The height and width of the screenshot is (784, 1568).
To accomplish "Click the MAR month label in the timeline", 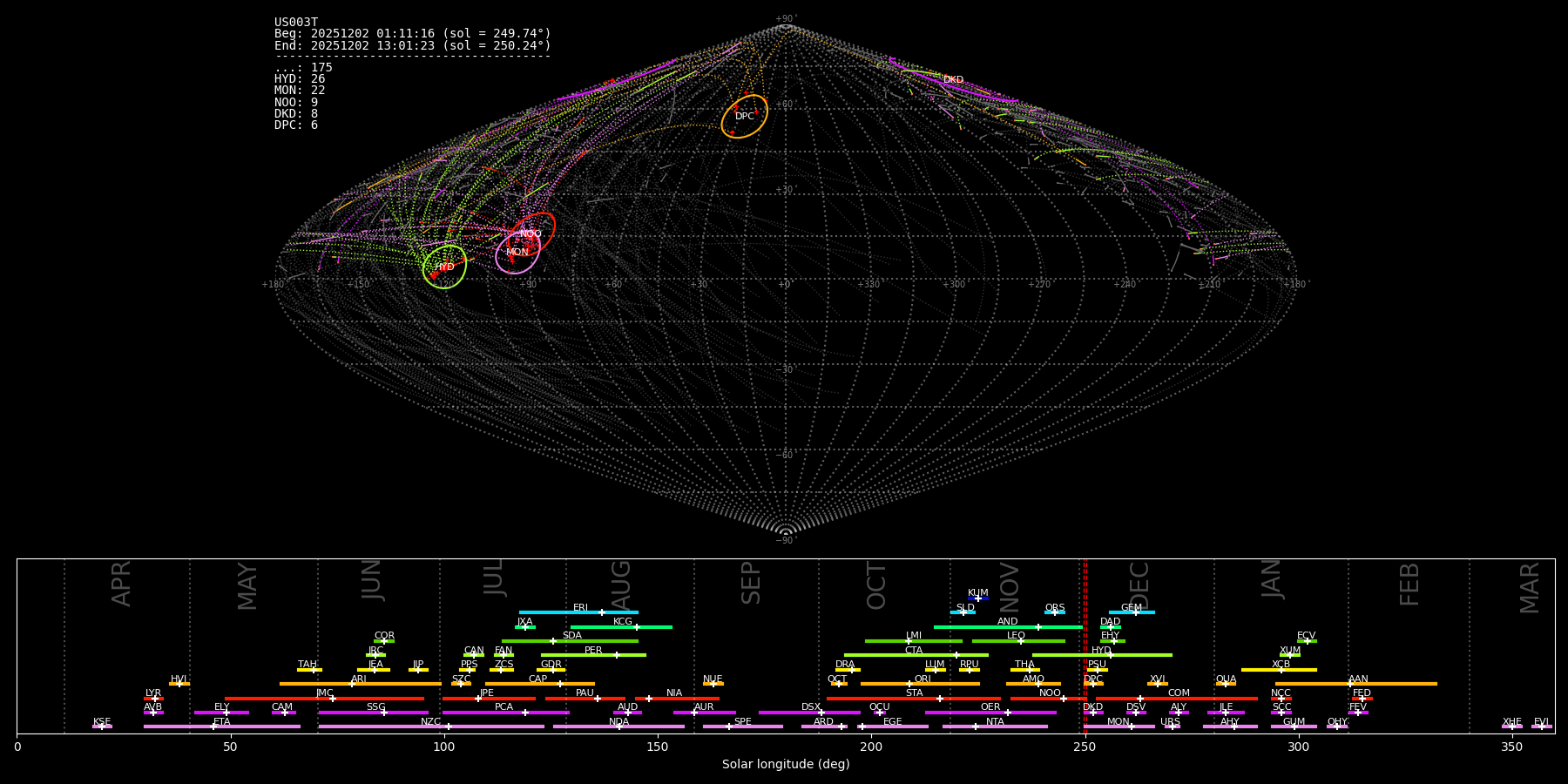I will pyautogui.click(x=1530, y=588).
